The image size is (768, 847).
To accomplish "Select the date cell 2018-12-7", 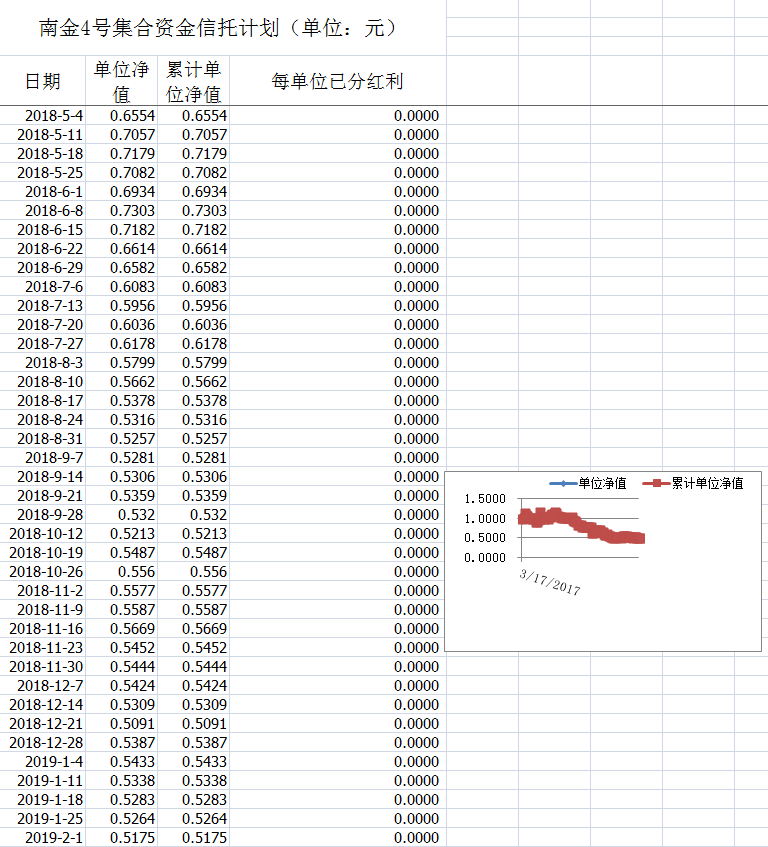I will click(43, 685).
